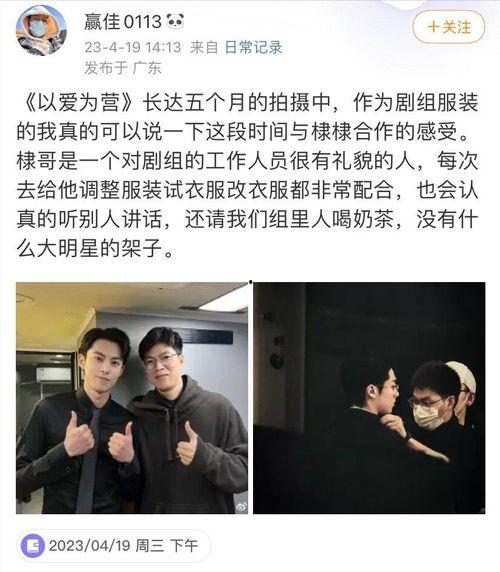Follow the user with the 关注 button
Viewport: 500px width, 572px height.
point(449,27)
